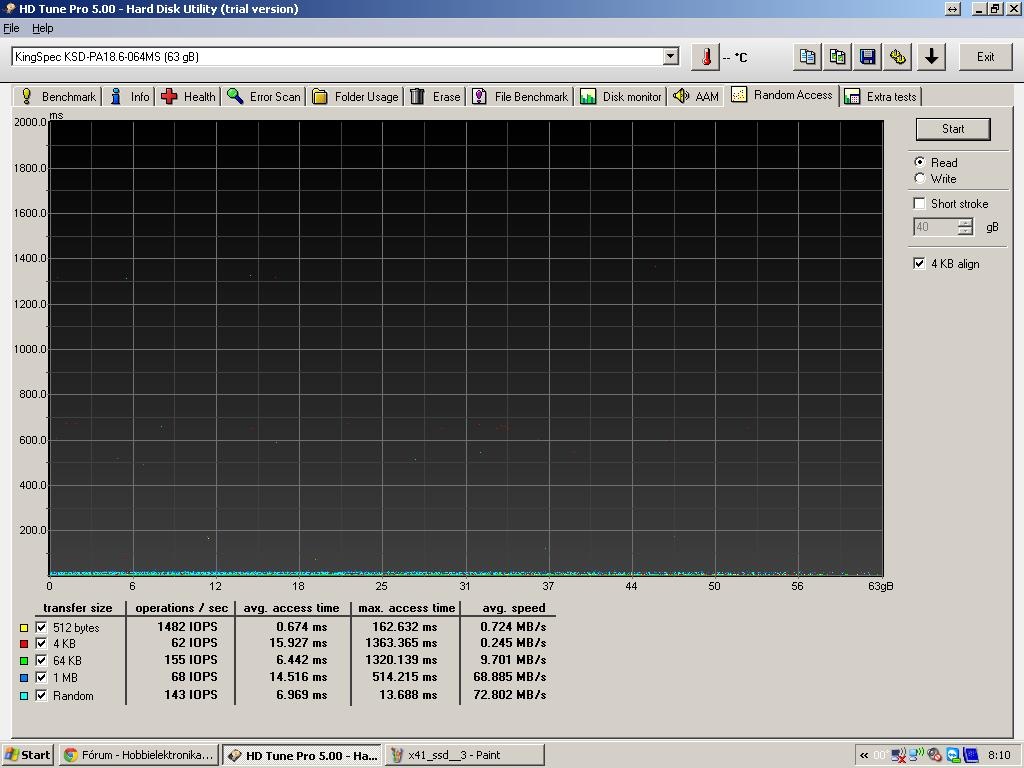Image resolution: width=1024 pixels, height=768 pixels.
Task: Click the copy screenshot toolbar icon
Action: point(837,57)
